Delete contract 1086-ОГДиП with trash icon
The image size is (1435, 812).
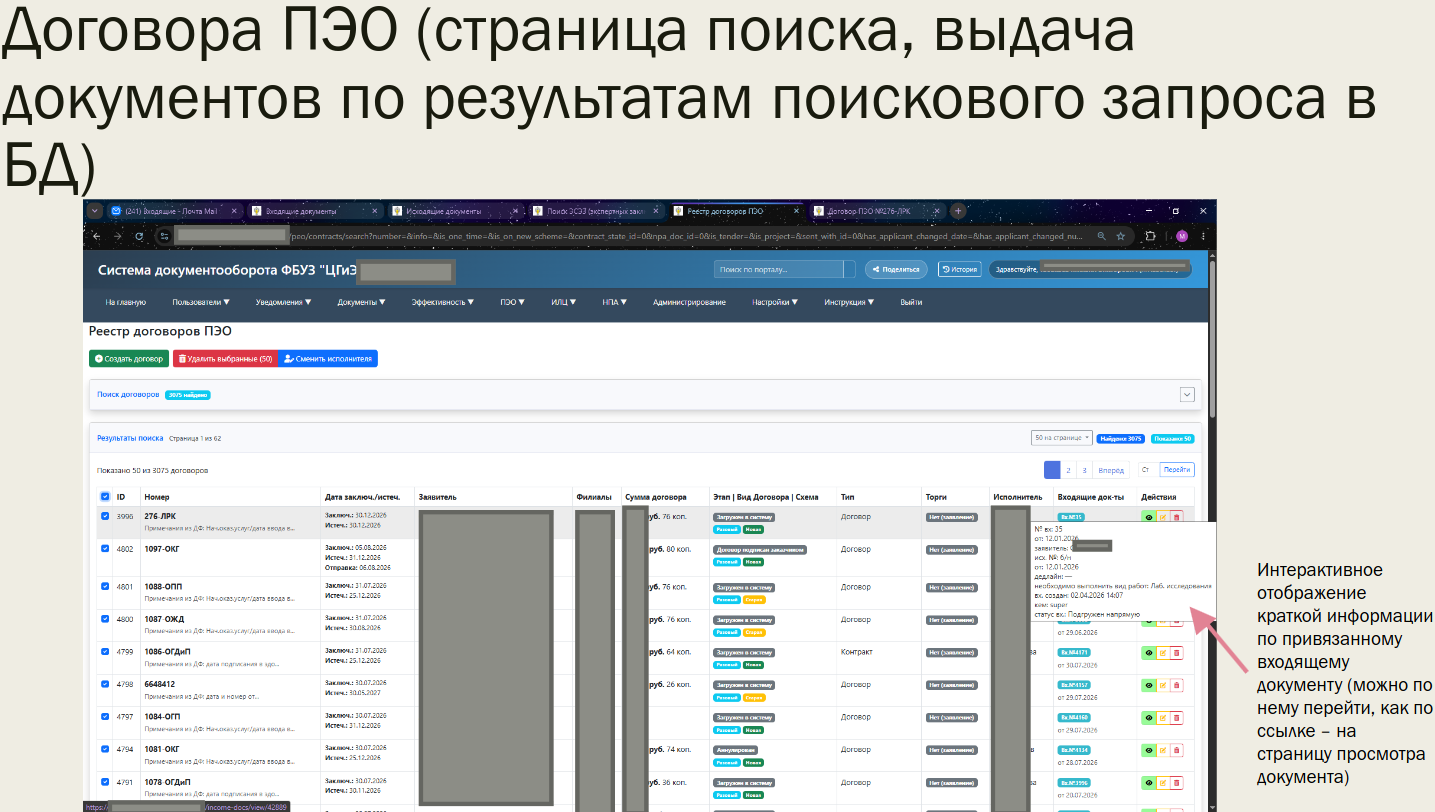tap(1176, 653)
